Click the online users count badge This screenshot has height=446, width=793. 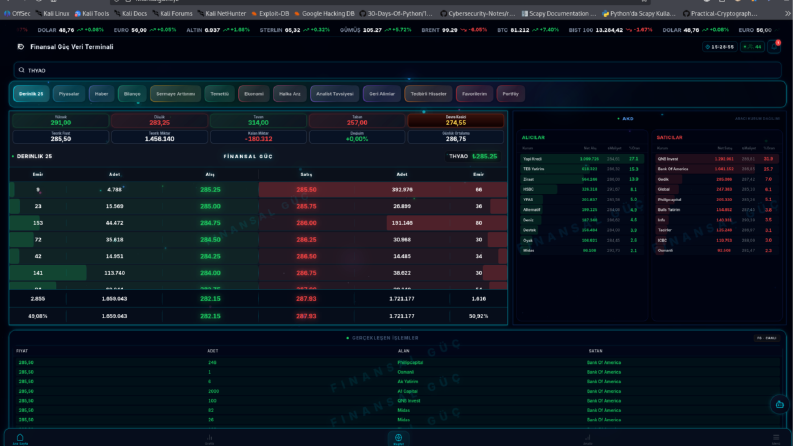coord(753,47)
